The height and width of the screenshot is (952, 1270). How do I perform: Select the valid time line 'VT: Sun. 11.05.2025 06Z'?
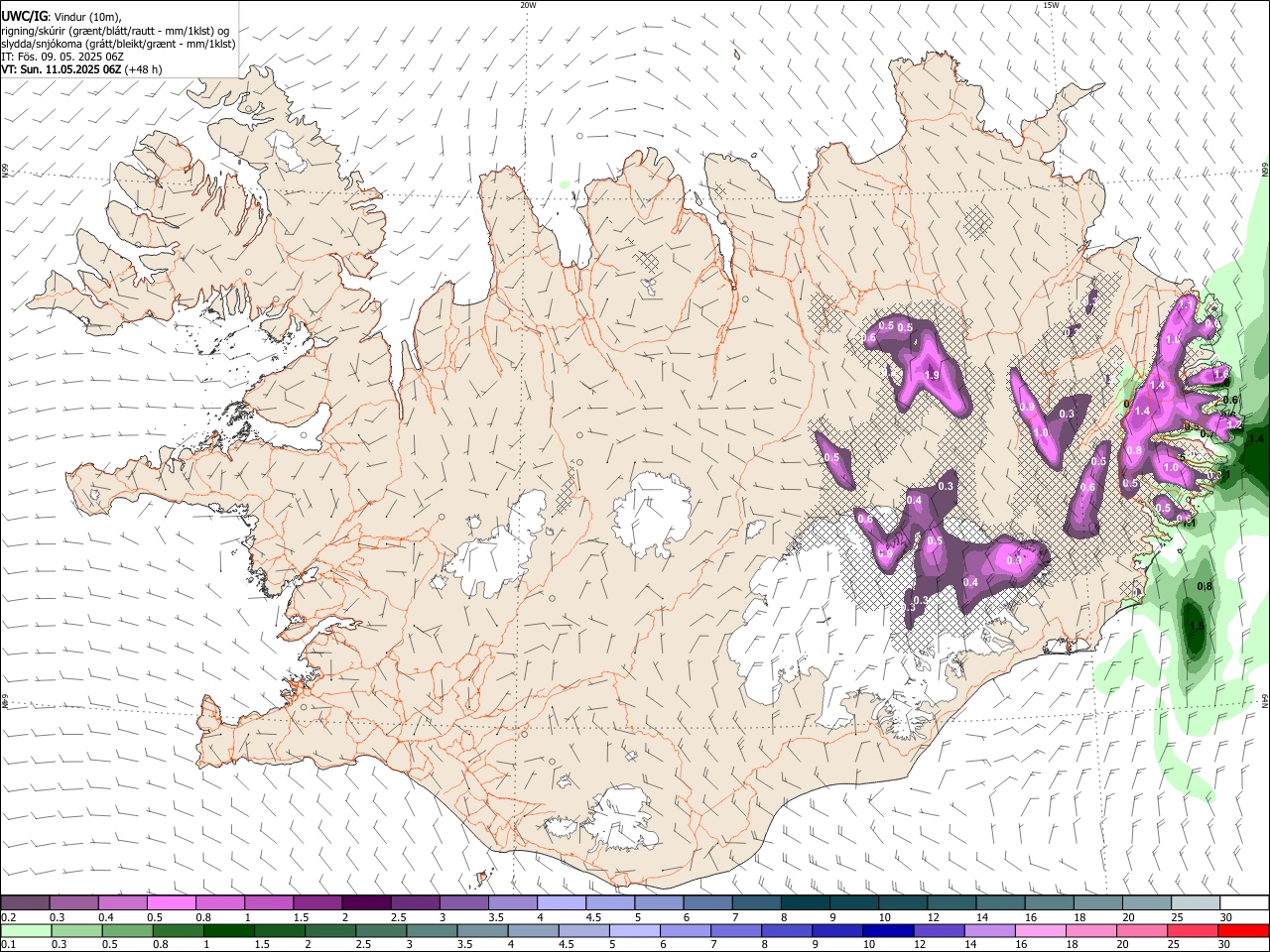coord(61,69)
